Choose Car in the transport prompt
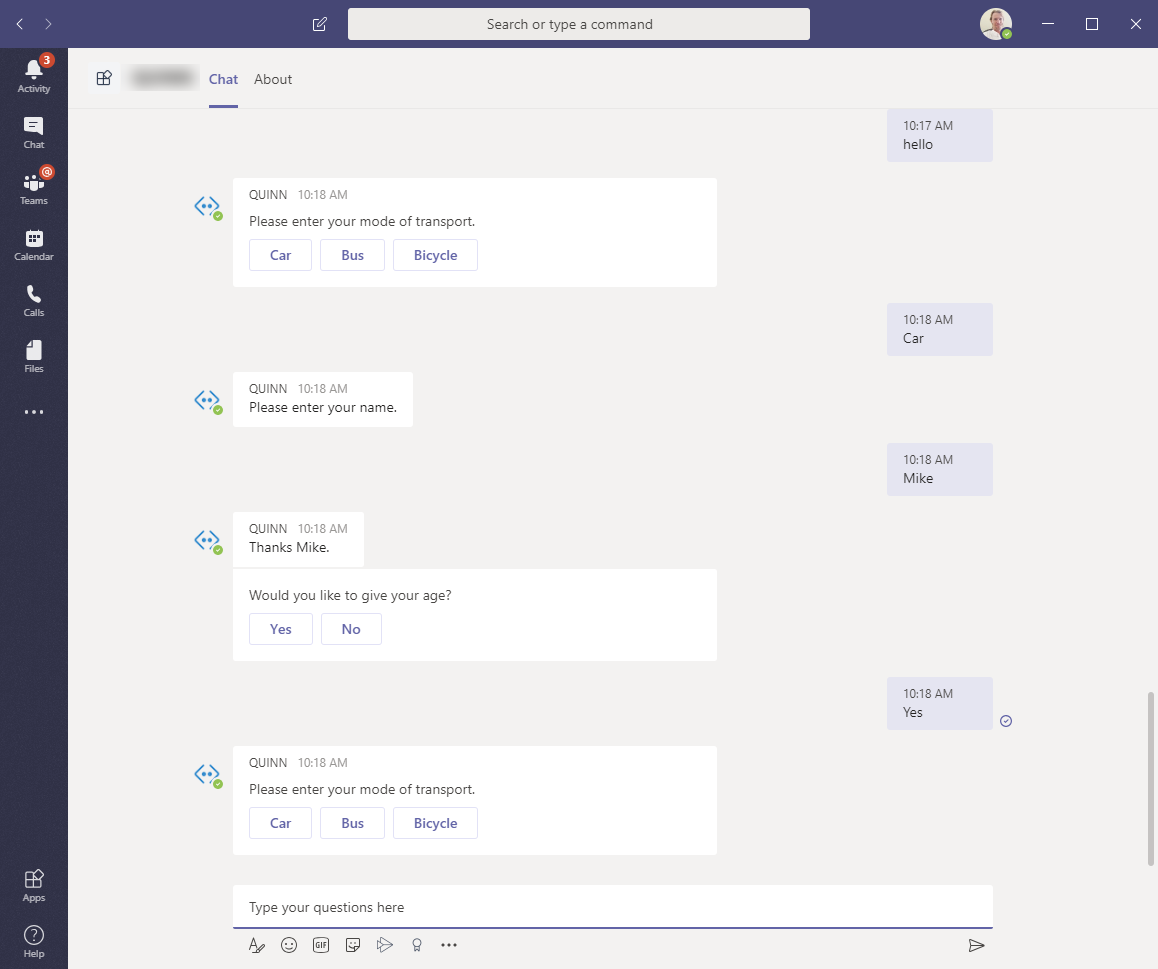This screenshot has height=969, width=1158. [280, 823]
